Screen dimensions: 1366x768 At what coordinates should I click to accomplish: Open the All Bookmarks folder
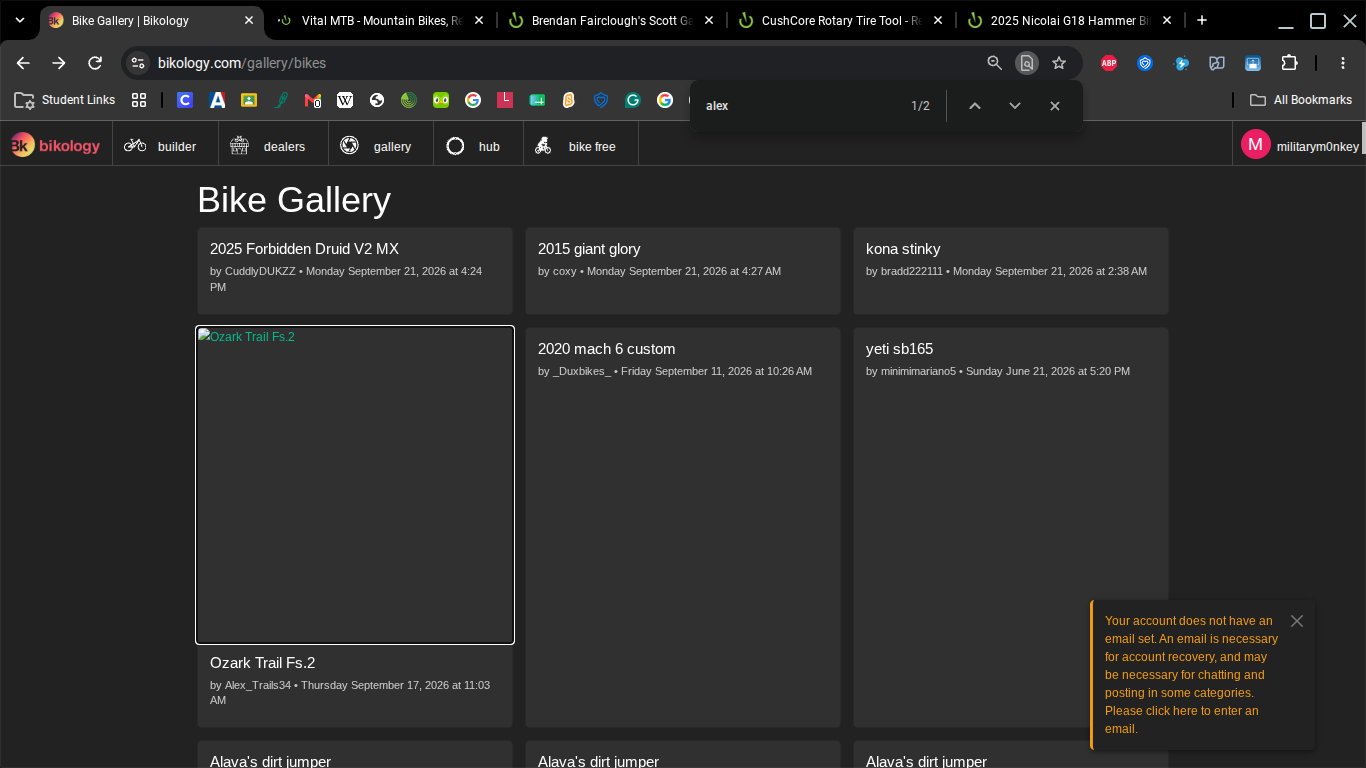[x=1301, y=100]
